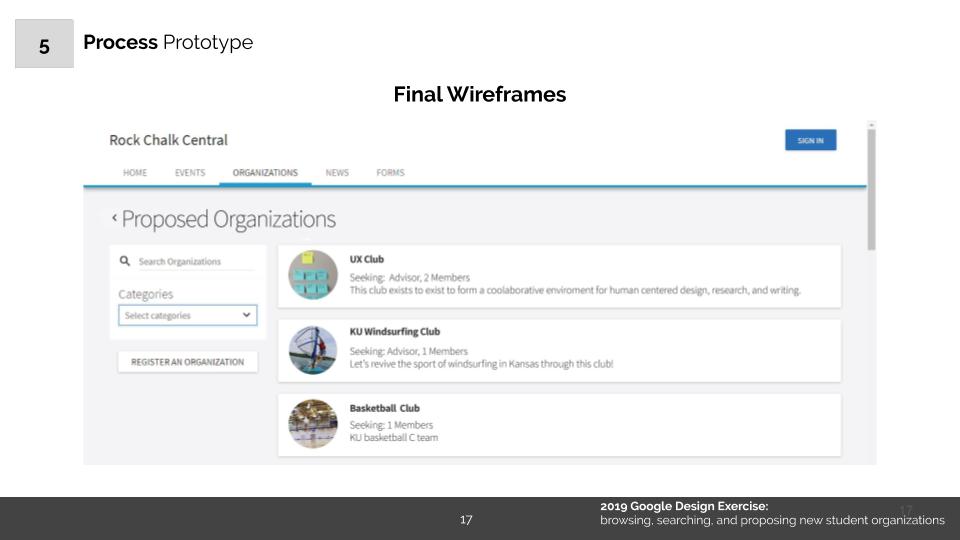Open the KU Windsurfing Club title link

(x=394, y=332)
